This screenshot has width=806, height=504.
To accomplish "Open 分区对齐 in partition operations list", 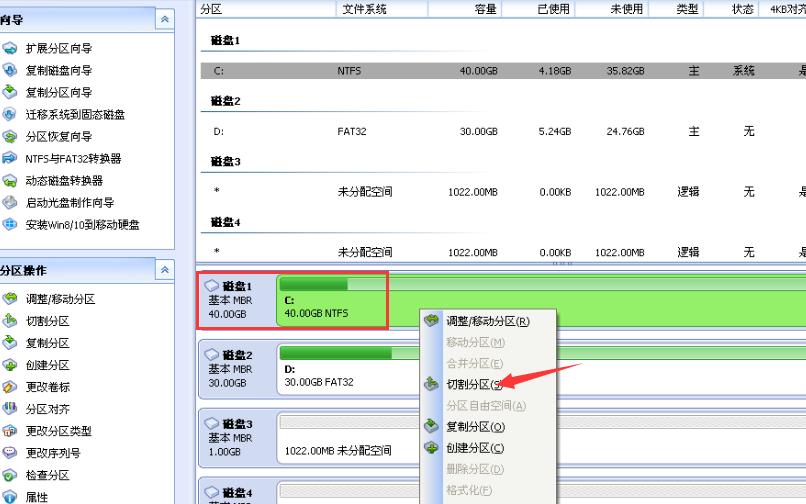I will pyautogui.click(x=47, y=409).
